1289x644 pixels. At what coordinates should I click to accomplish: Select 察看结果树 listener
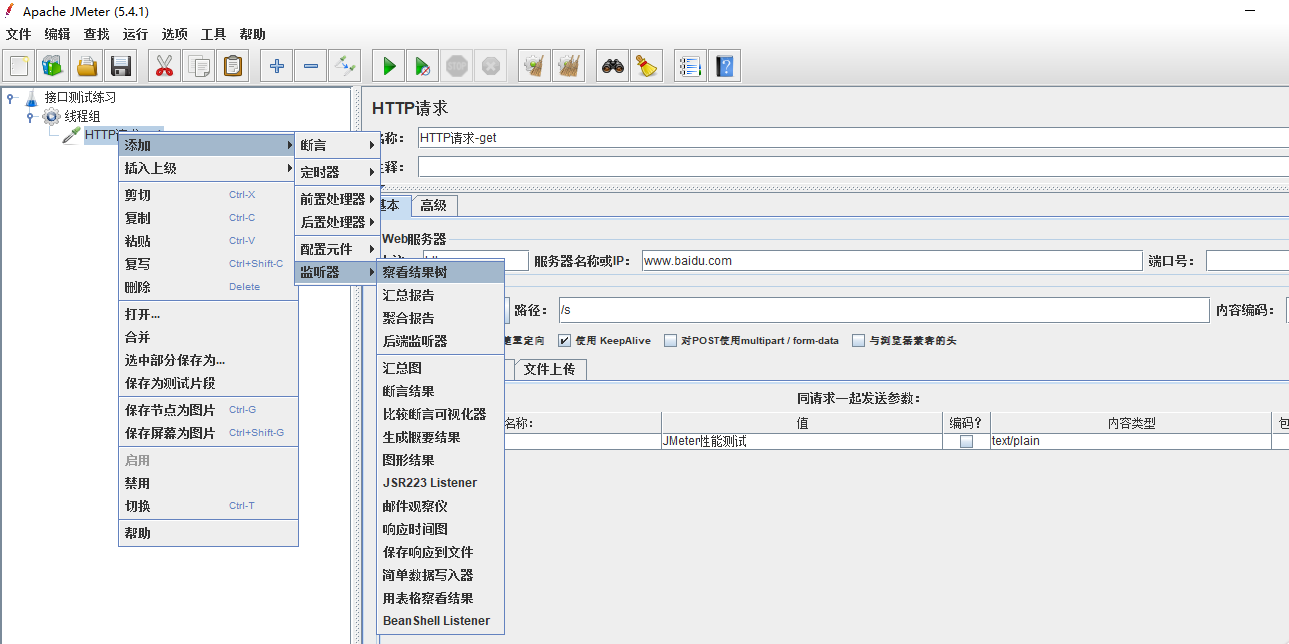point(440,272)
